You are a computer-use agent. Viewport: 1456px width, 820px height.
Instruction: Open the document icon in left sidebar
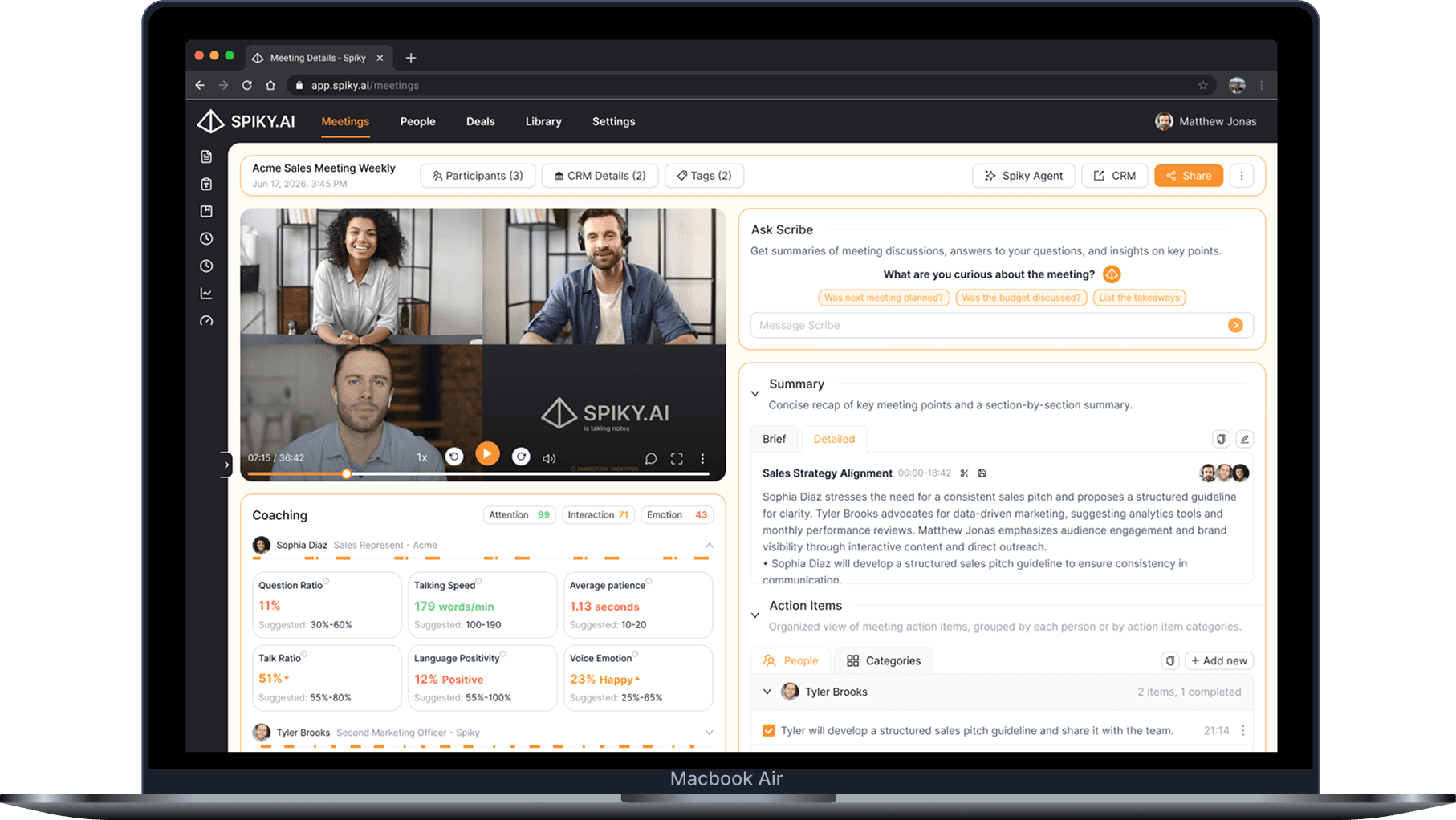206,156
